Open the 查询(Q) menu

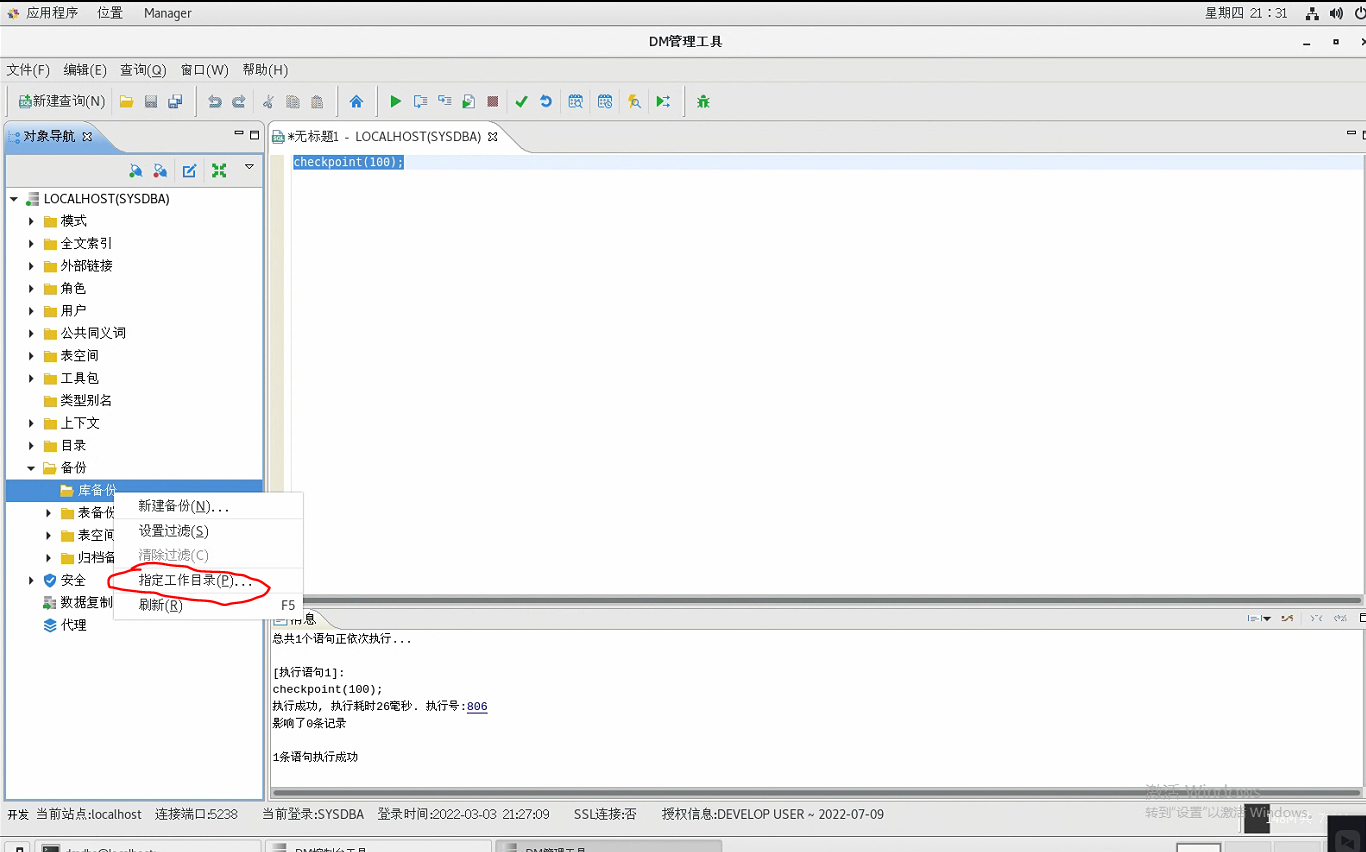point(143,70)
